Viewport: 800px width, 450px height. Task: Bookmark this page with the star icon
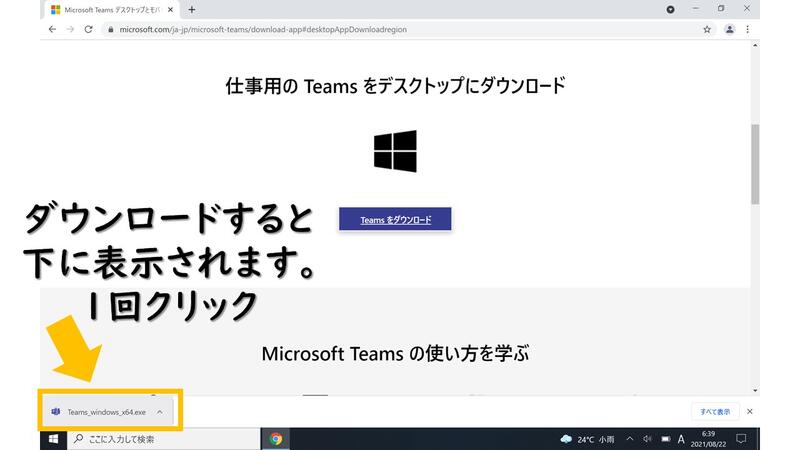click(707, 29)
